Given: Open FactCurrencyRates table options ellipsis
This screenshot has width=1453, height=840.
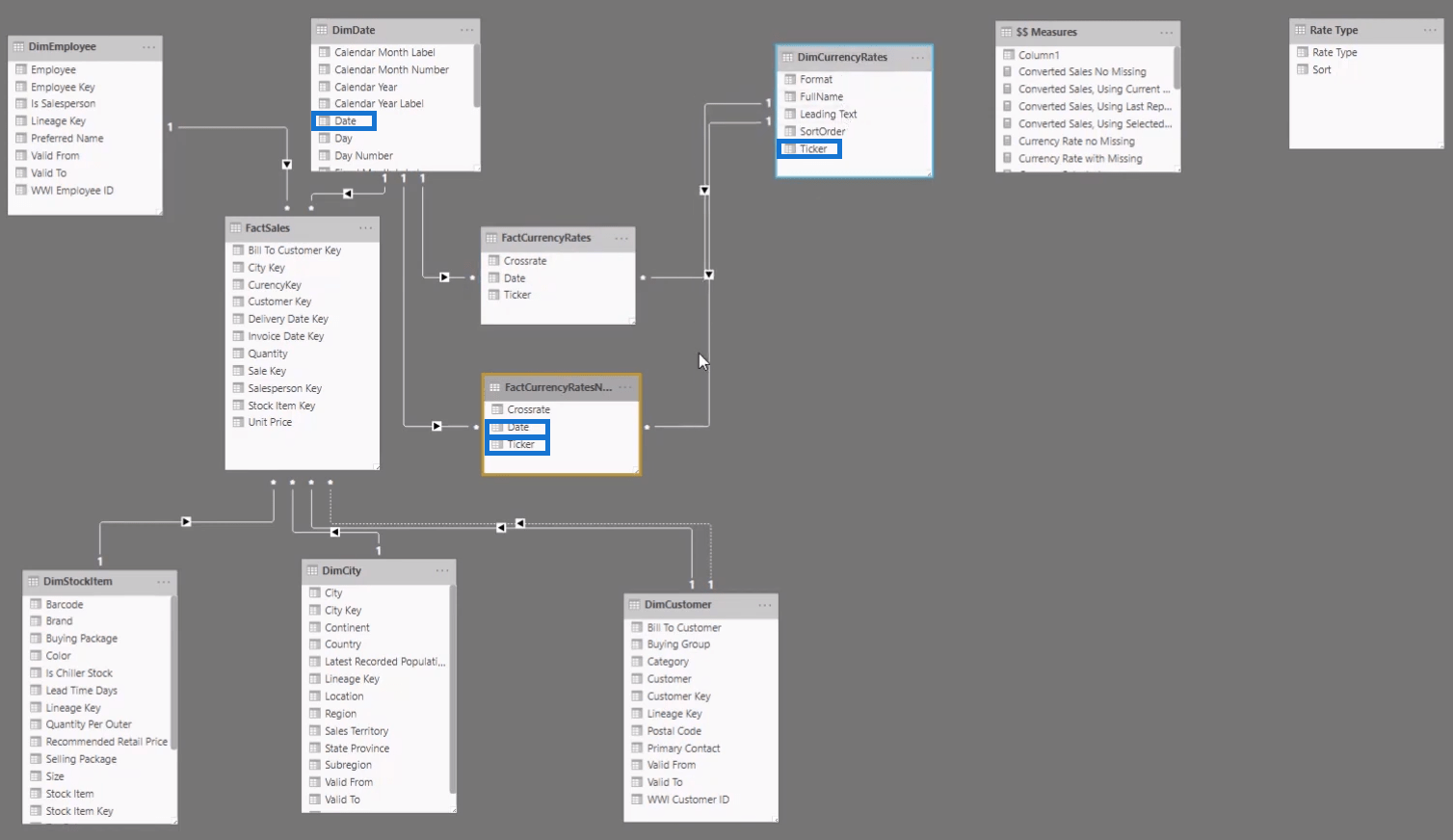Looking at the screenshot, I should pos(621,238).
